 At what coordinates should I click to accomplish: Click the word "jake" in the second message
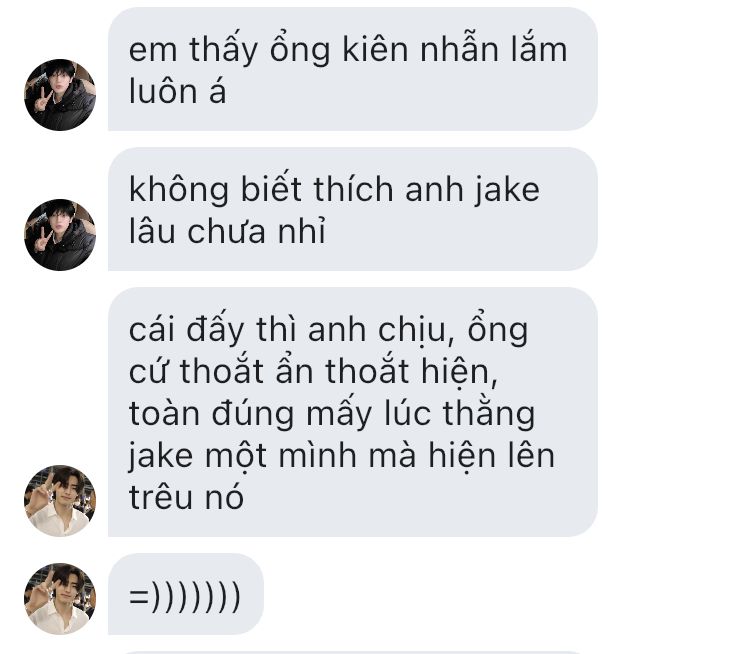point(507,190)
